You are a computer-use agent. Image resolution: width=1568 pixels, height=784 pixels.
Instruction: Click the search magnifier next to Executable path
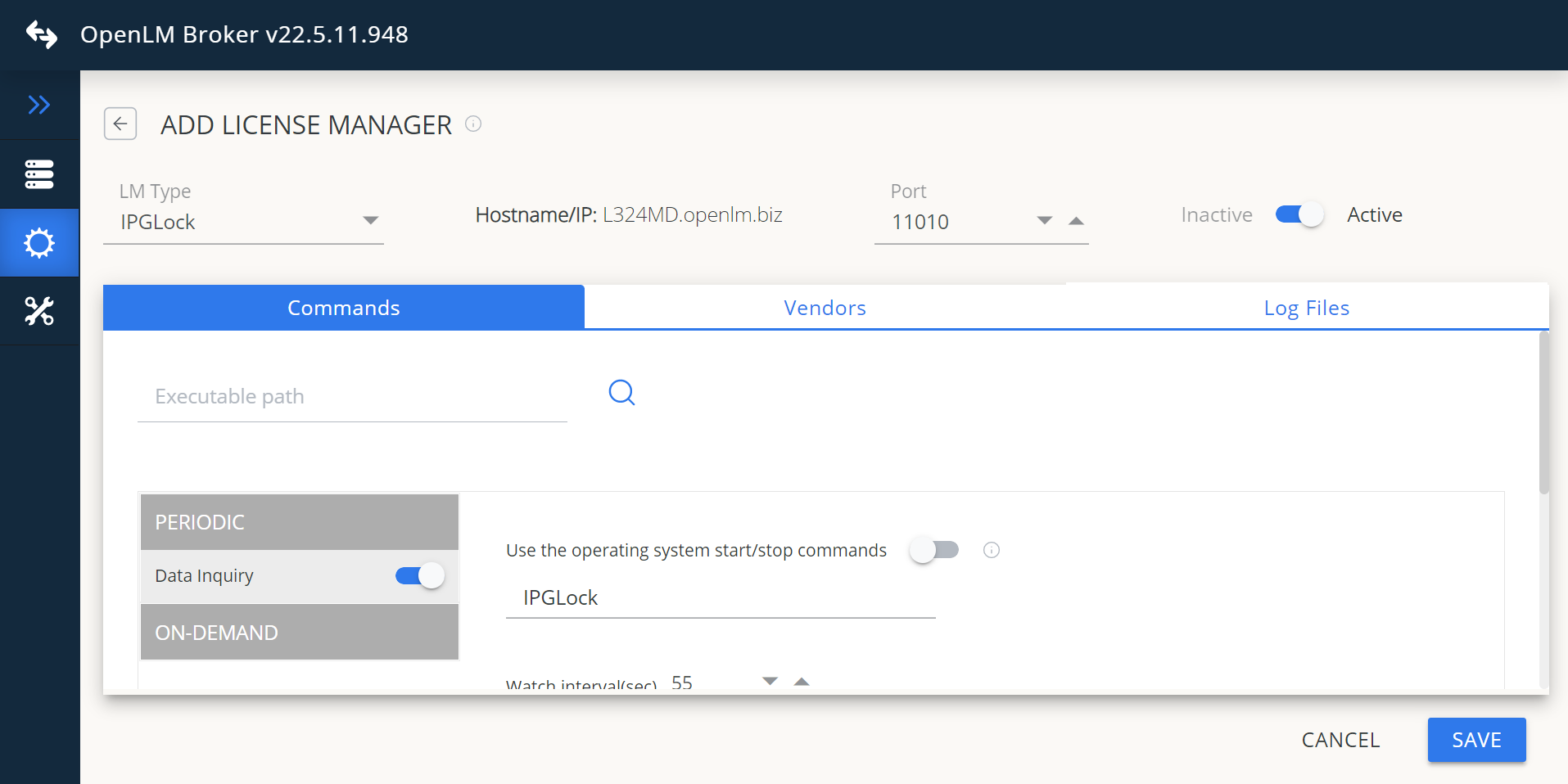tap(621, 393)
